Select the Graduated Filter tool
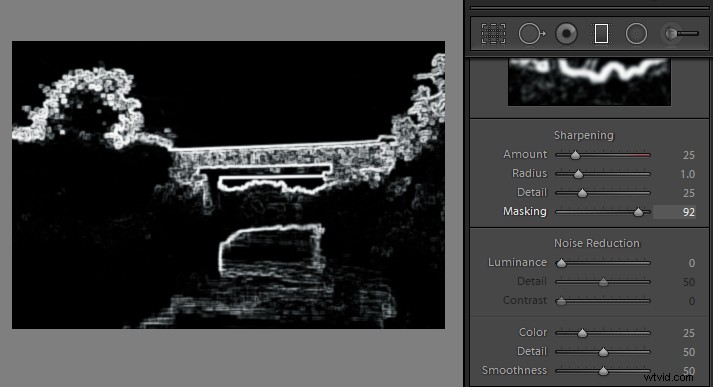Image resolution: width=713 pixels, height=387 pixels. point(601,34)
